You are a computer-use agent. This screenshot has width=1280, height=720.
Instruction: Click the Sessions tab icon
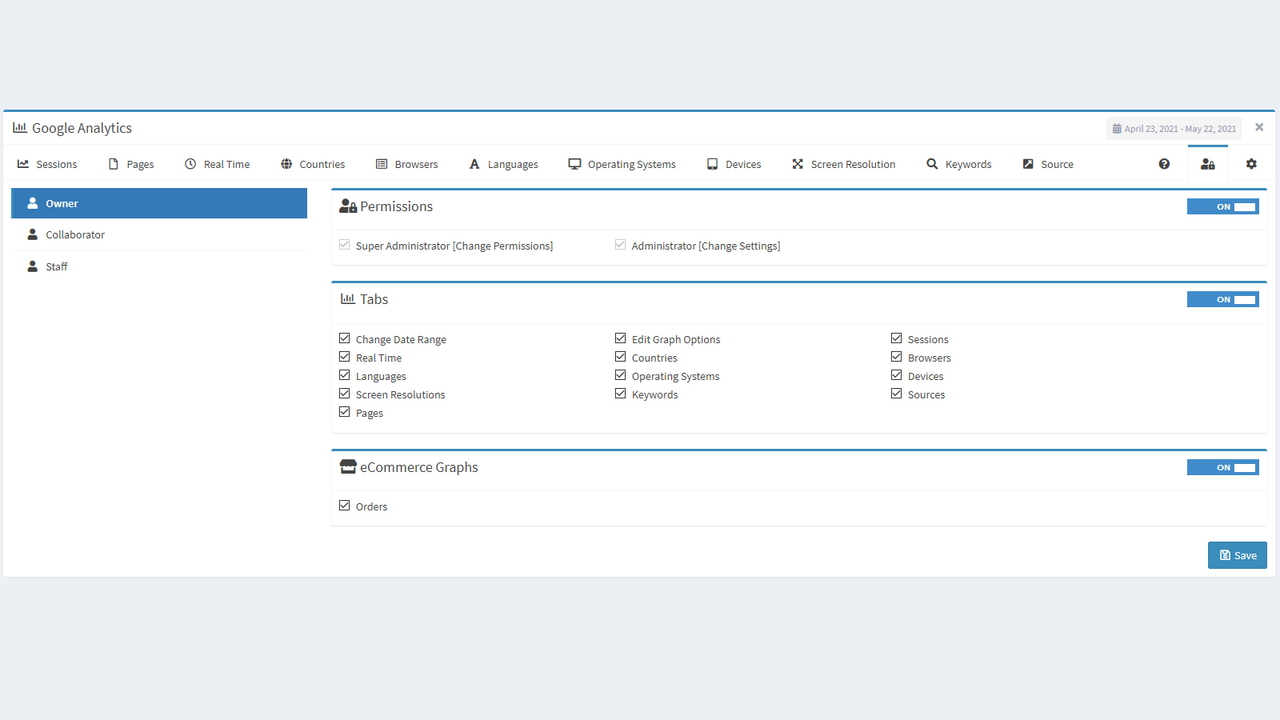(x=22, y=163)
